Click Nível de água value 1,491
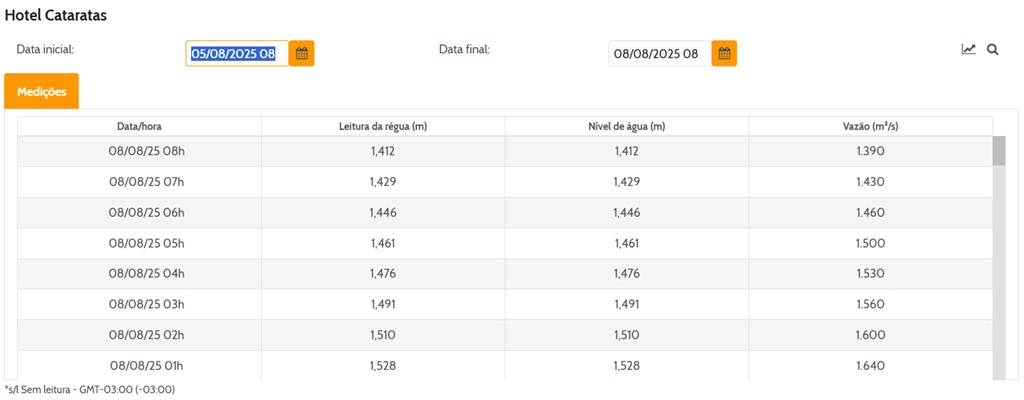Screen dimensions: 1024x400 (626, 304)
